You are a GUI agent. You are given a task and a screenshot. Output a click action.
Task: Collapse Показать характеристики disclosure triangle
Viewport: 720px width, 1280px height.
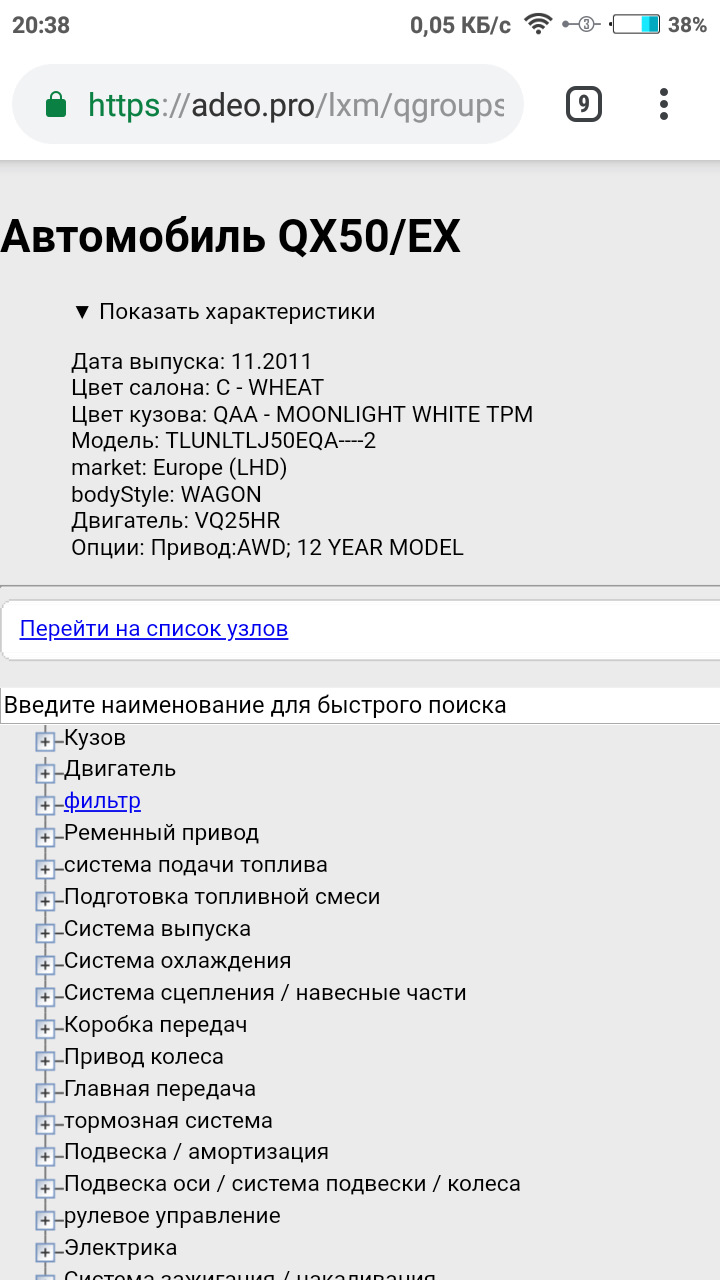pos(82,312)
